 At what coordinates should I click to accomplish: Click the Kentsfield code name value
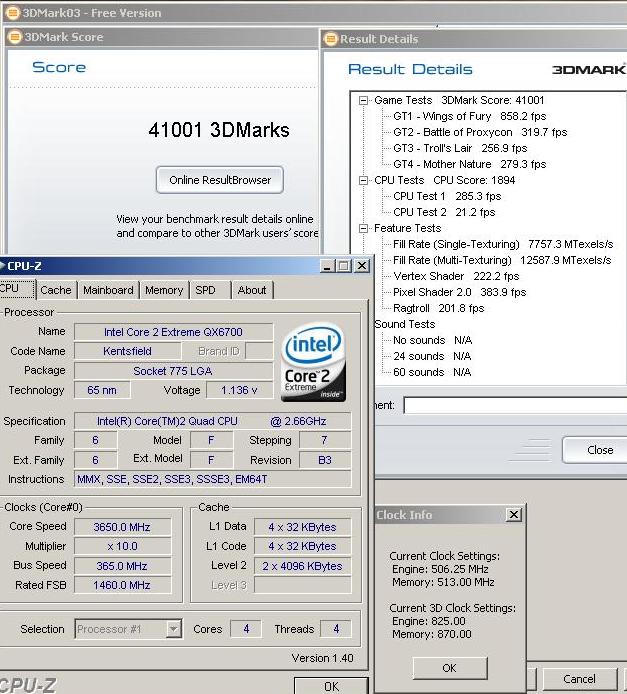tap(127, 351)
